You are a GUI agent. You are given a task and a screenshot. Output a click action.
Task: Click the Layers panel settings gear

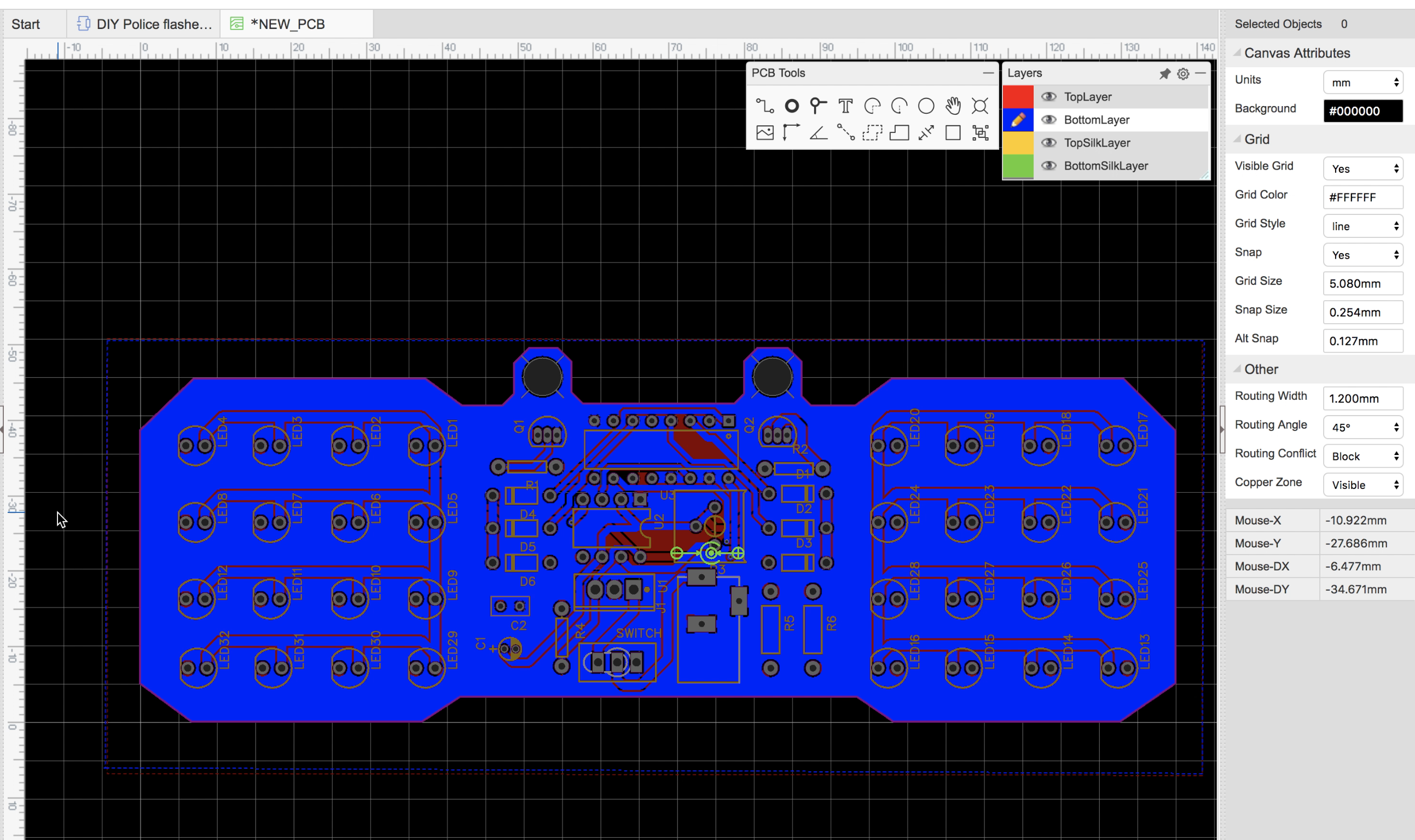[1183, 73]
